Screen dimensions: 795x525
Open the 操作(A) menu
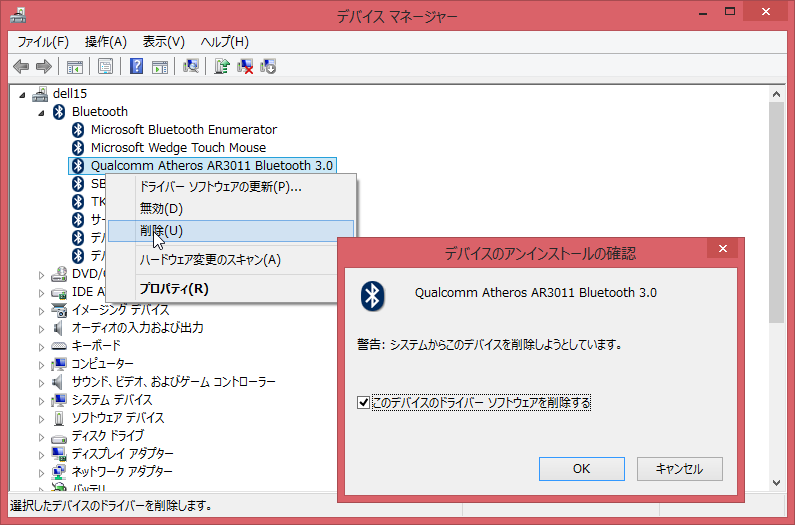(105, 42)
